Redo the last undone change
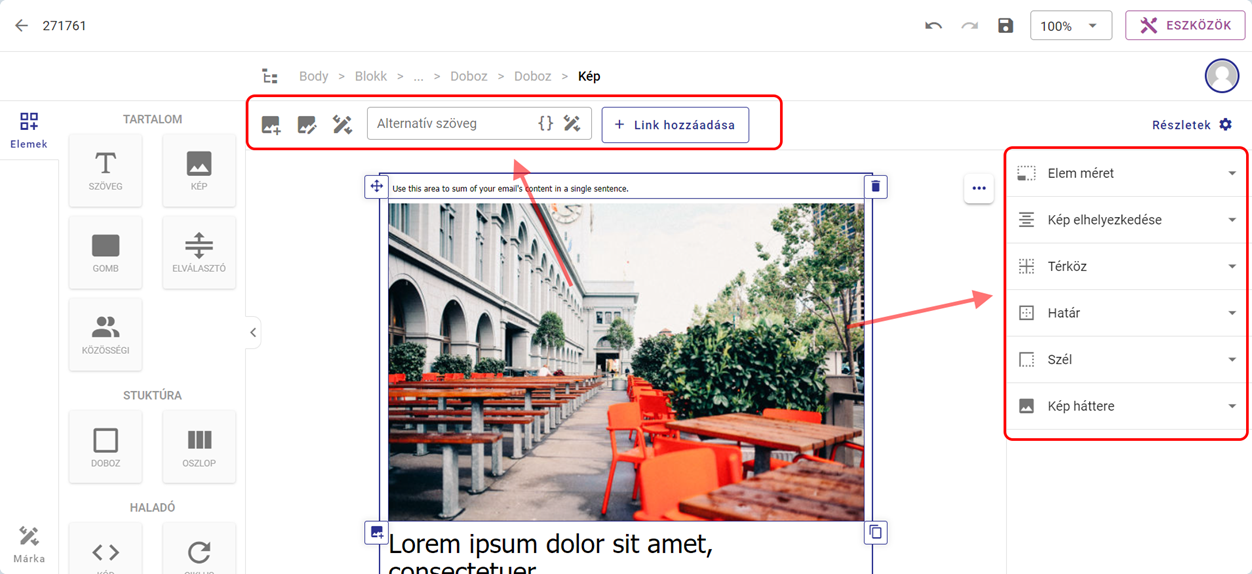Image resolution: width=1252 pixels, height=574 pixels. (x=969, y=26)
